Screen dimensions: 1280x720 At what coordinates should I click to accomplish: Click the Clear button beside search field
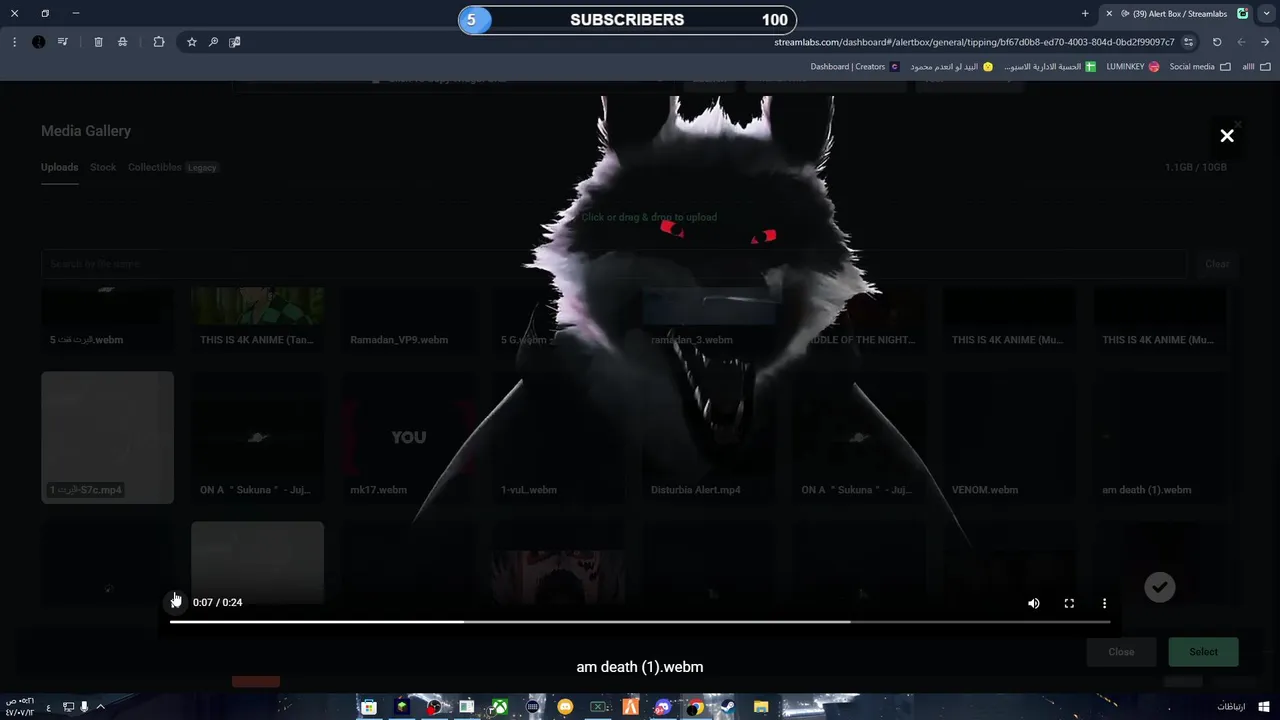click(x=1217, y=264)
